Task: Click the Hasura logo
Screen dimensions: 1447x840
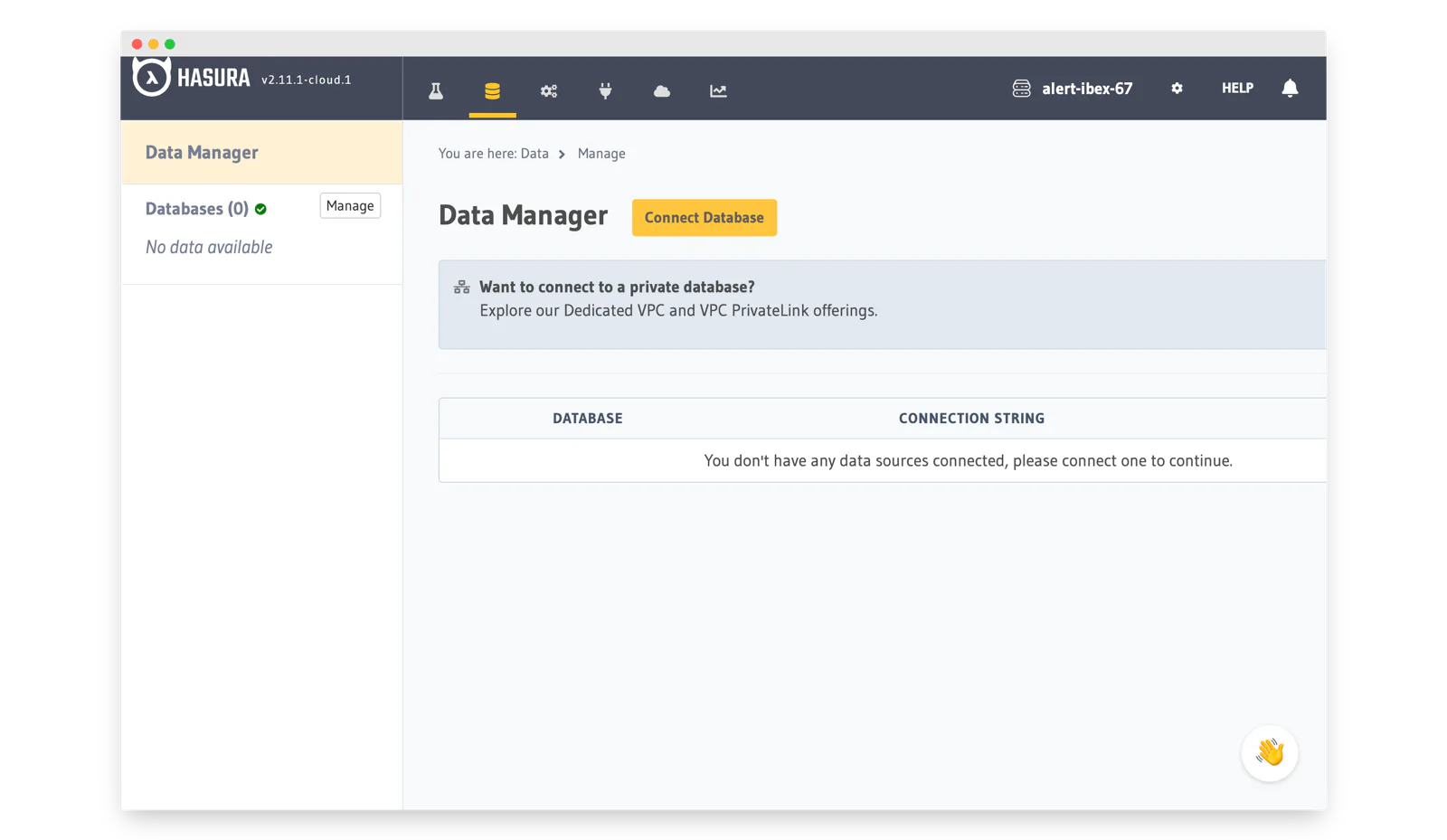Action: pyautogui.click(x=192, y=78)
